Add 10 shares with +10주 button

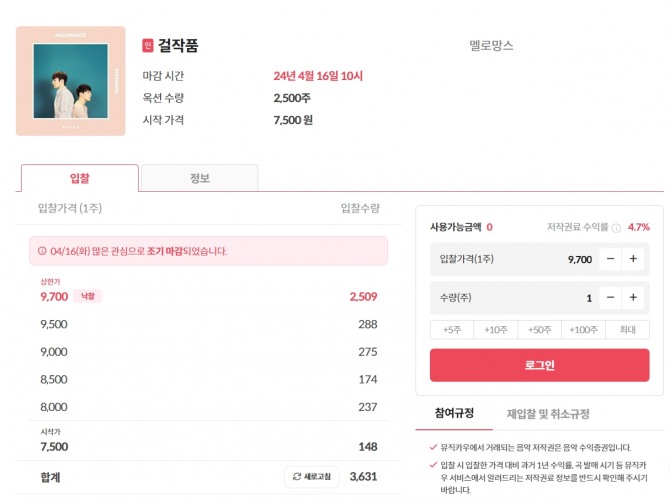pos(495,330)
